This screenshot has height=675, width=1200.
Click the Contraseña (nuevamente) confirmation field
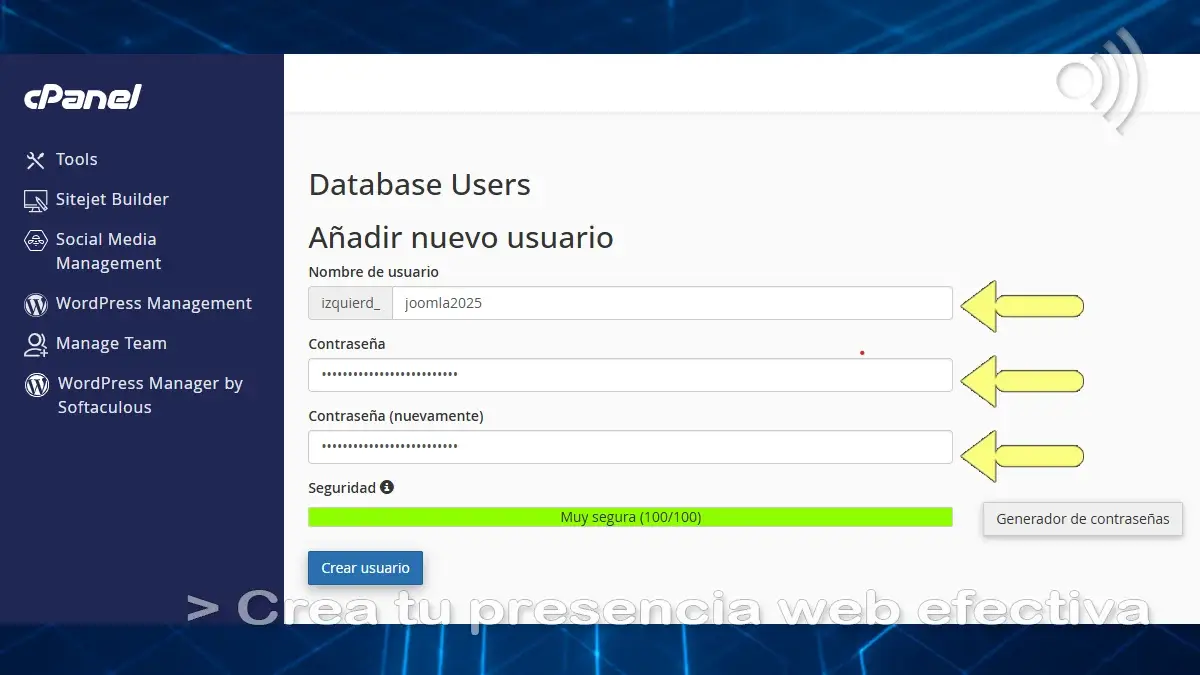point(630,447)
